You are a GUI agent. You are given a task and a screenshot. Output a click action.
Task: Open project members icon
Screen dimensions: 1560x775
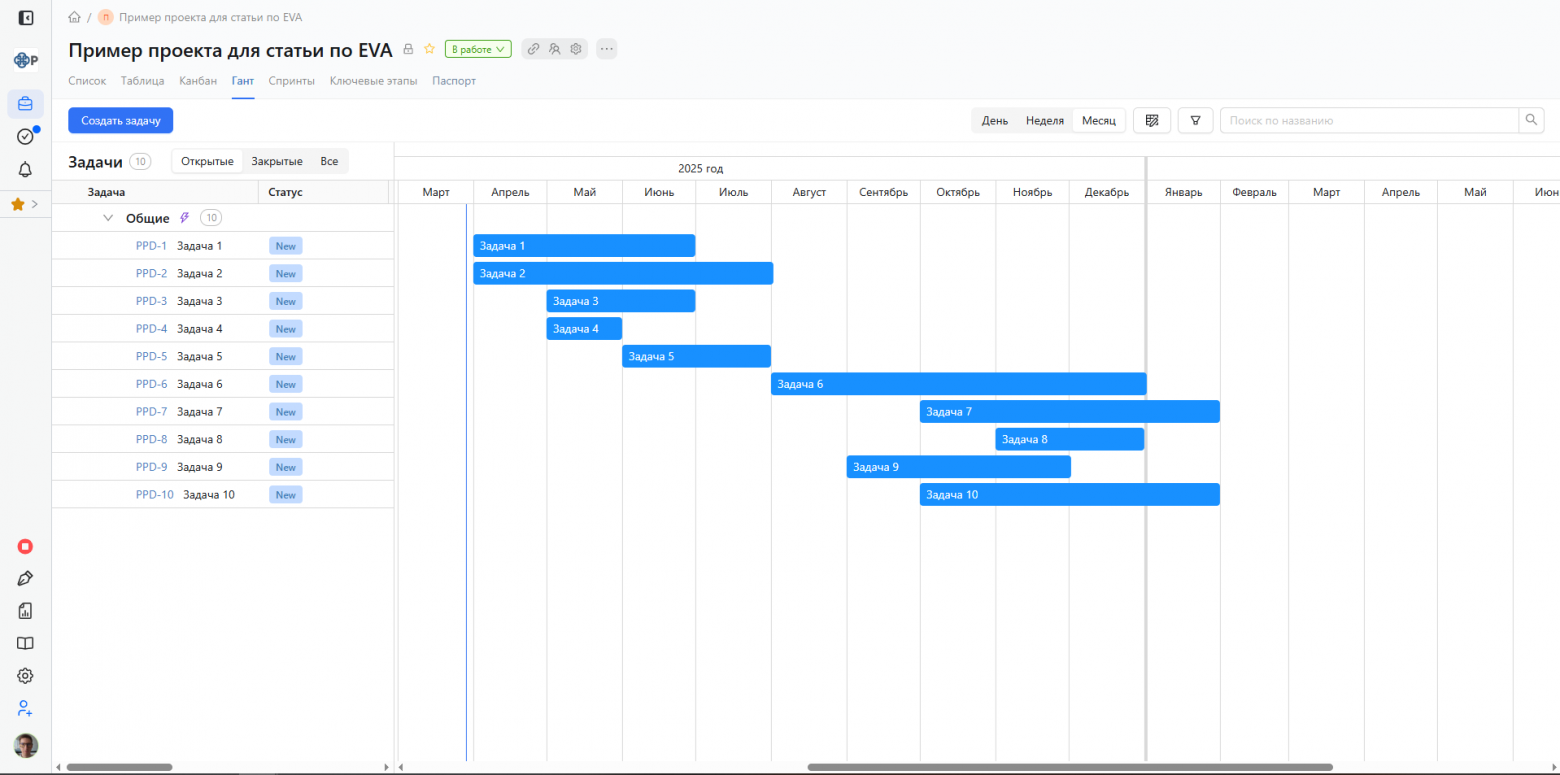coord(555,49)
